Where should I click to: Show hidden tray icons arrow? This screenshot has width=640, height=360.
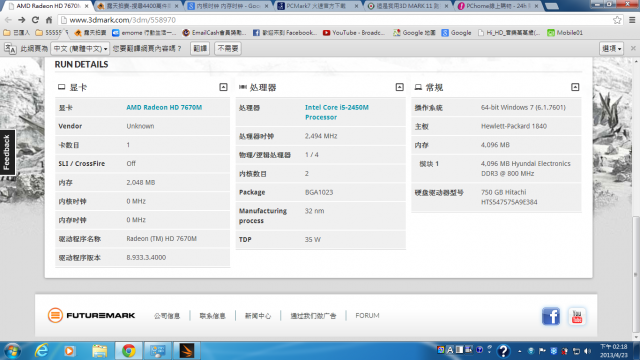(519, 351)
